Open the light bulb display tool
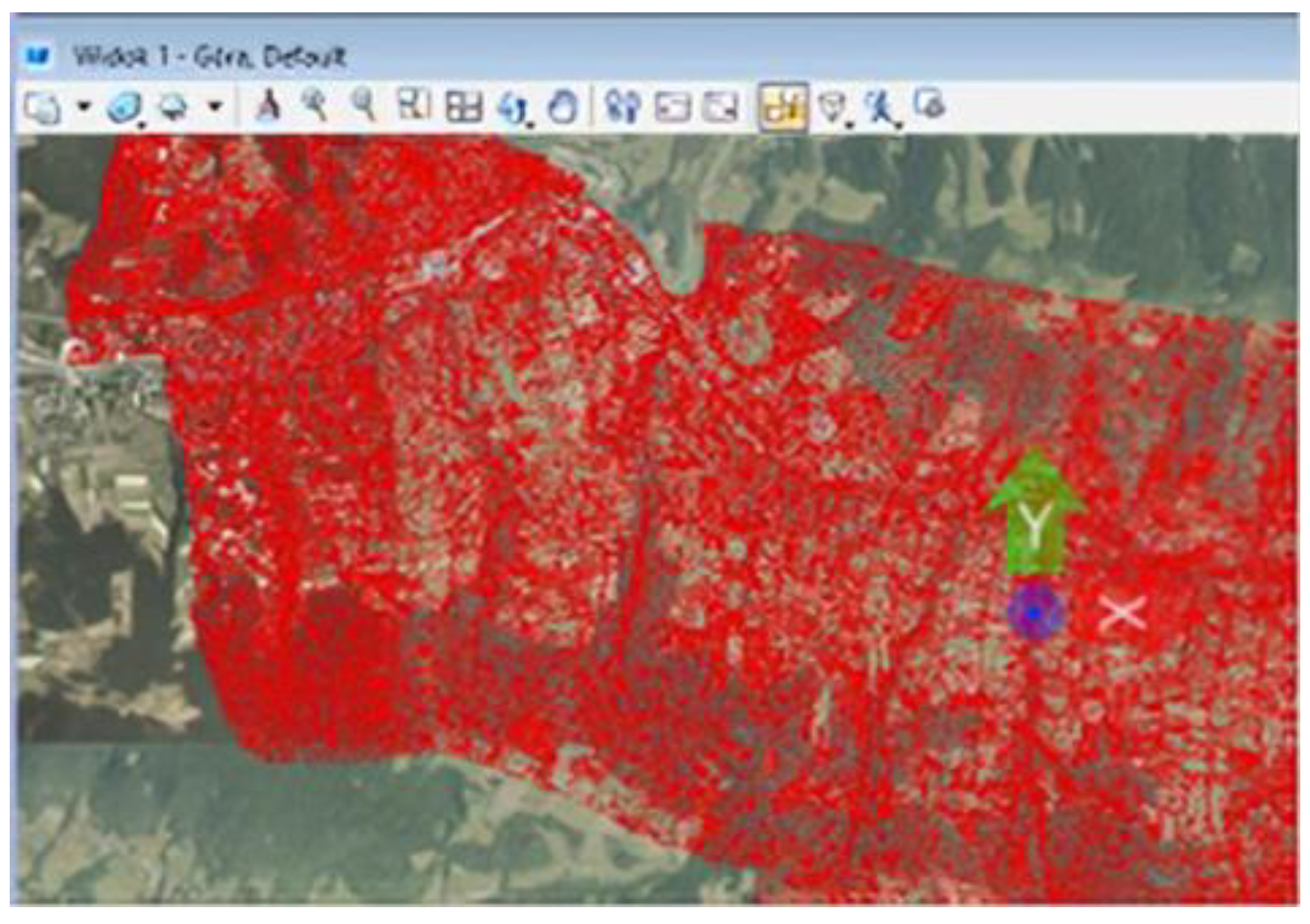1310x924 pixels. click(833, 106)
